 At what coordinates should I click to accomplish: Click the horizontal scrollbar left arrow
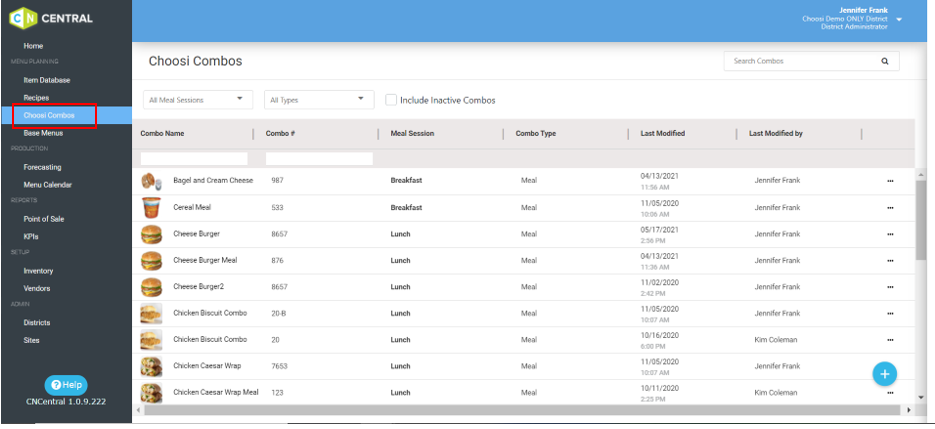pos(137,410)
